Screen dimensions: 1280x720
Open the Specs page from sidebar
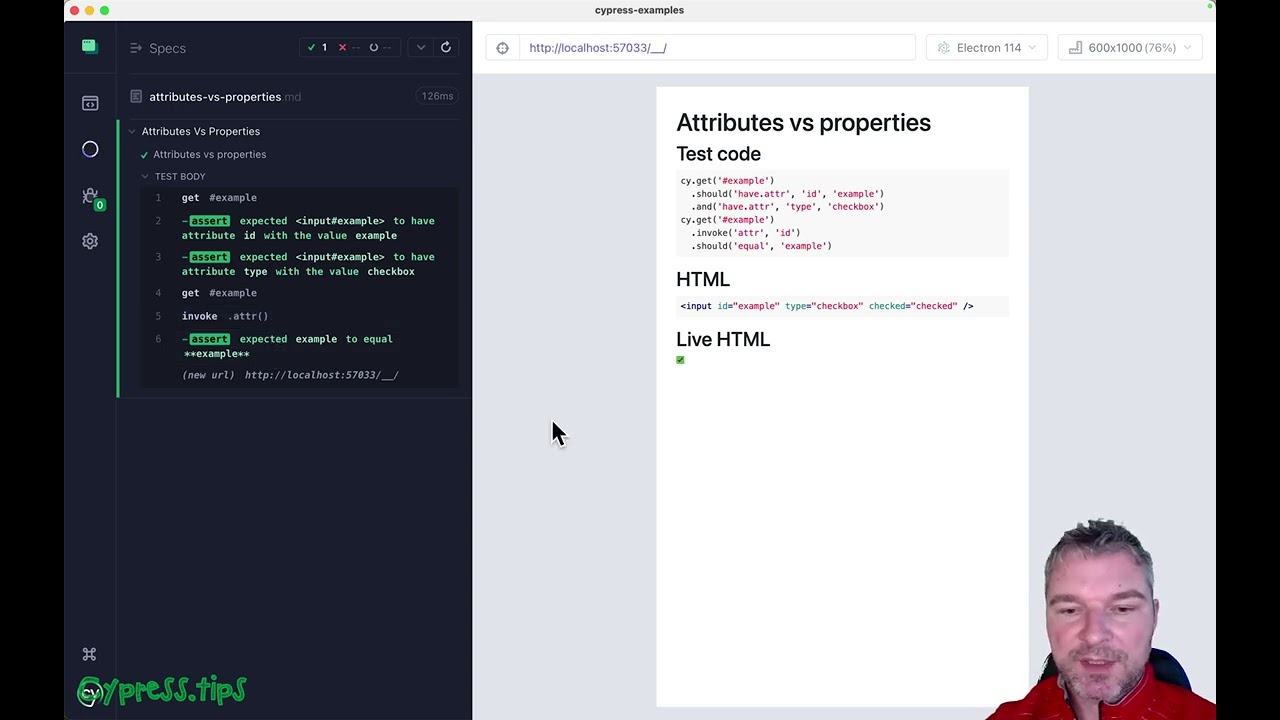(x=90, y=103)
